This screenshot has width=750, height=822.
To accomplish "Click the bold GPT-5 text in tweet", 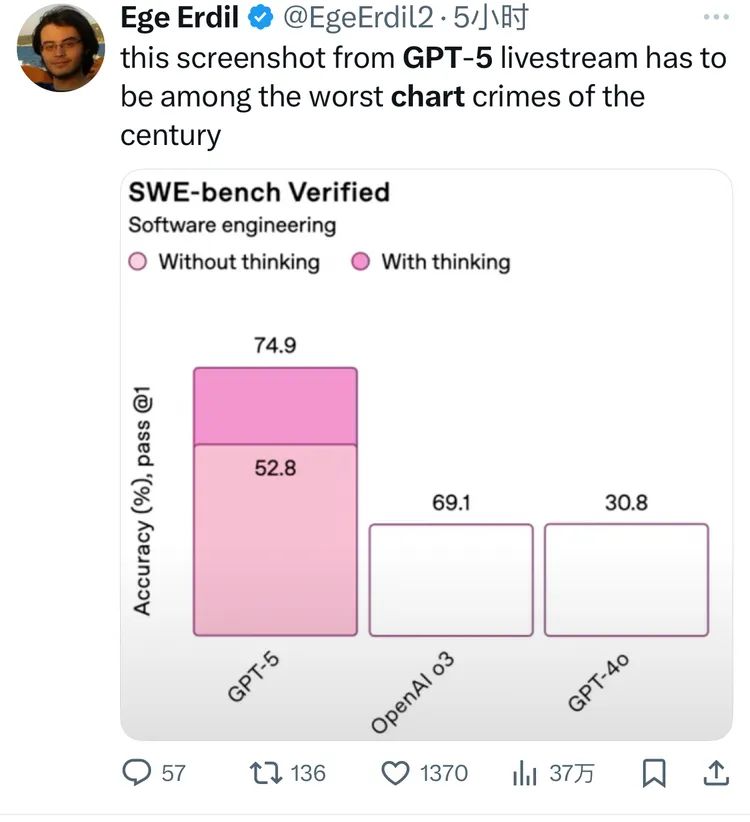I will (446, 58).
